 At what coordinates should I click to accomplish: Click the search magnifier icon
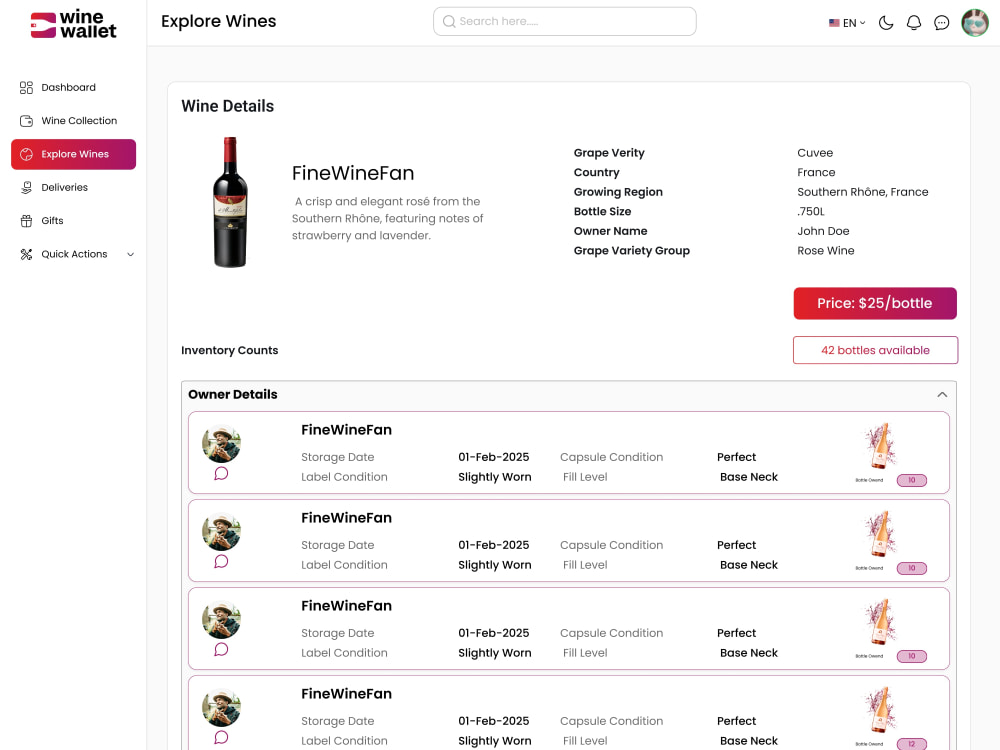point(449,22)
